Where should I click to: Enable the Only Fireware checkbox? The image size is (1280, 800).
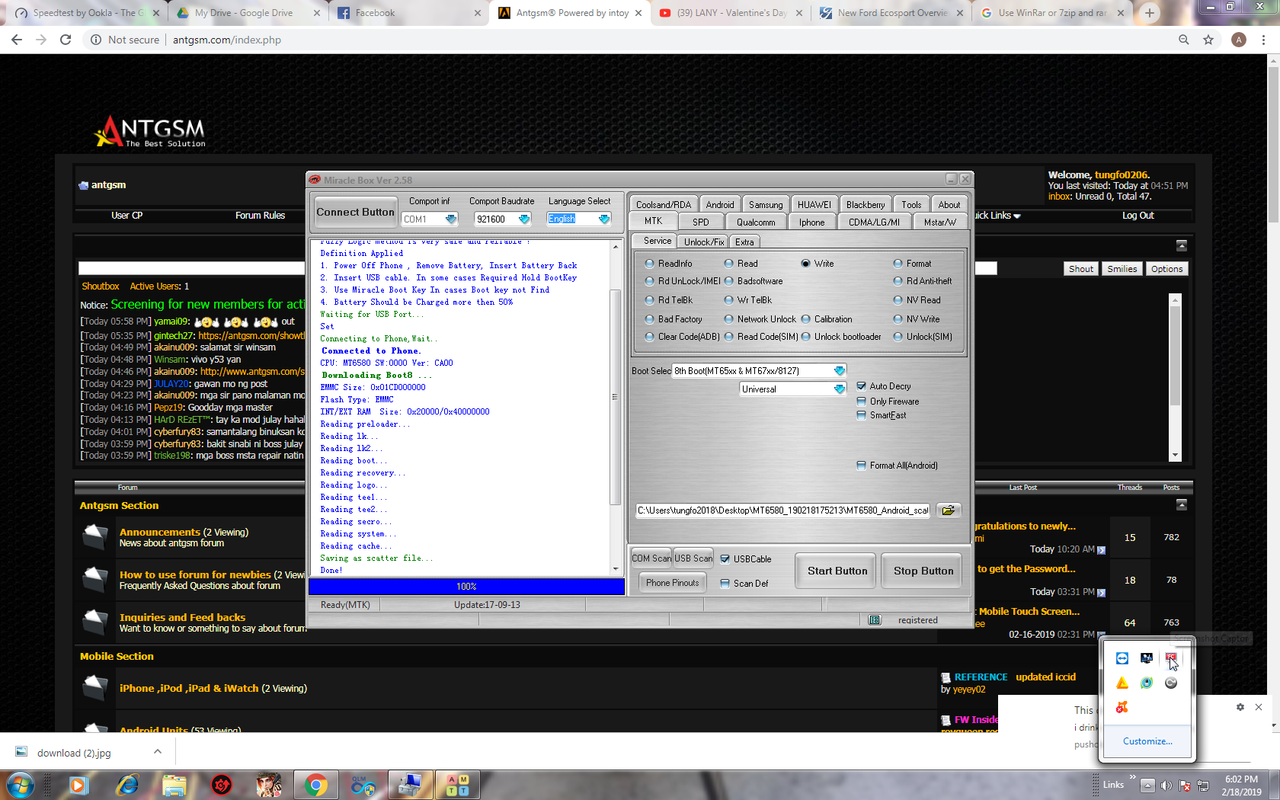862,401
